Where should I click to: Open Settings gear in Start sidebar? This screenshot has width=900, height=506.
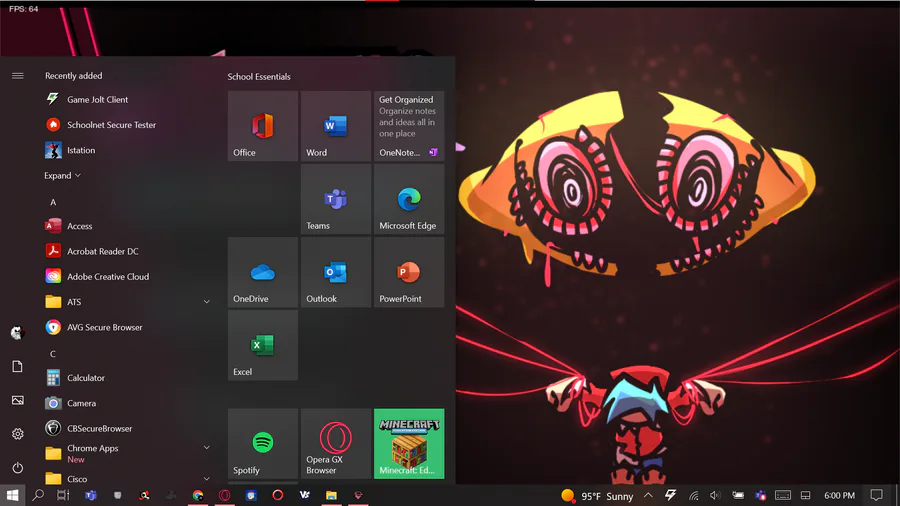click(18, 434)
